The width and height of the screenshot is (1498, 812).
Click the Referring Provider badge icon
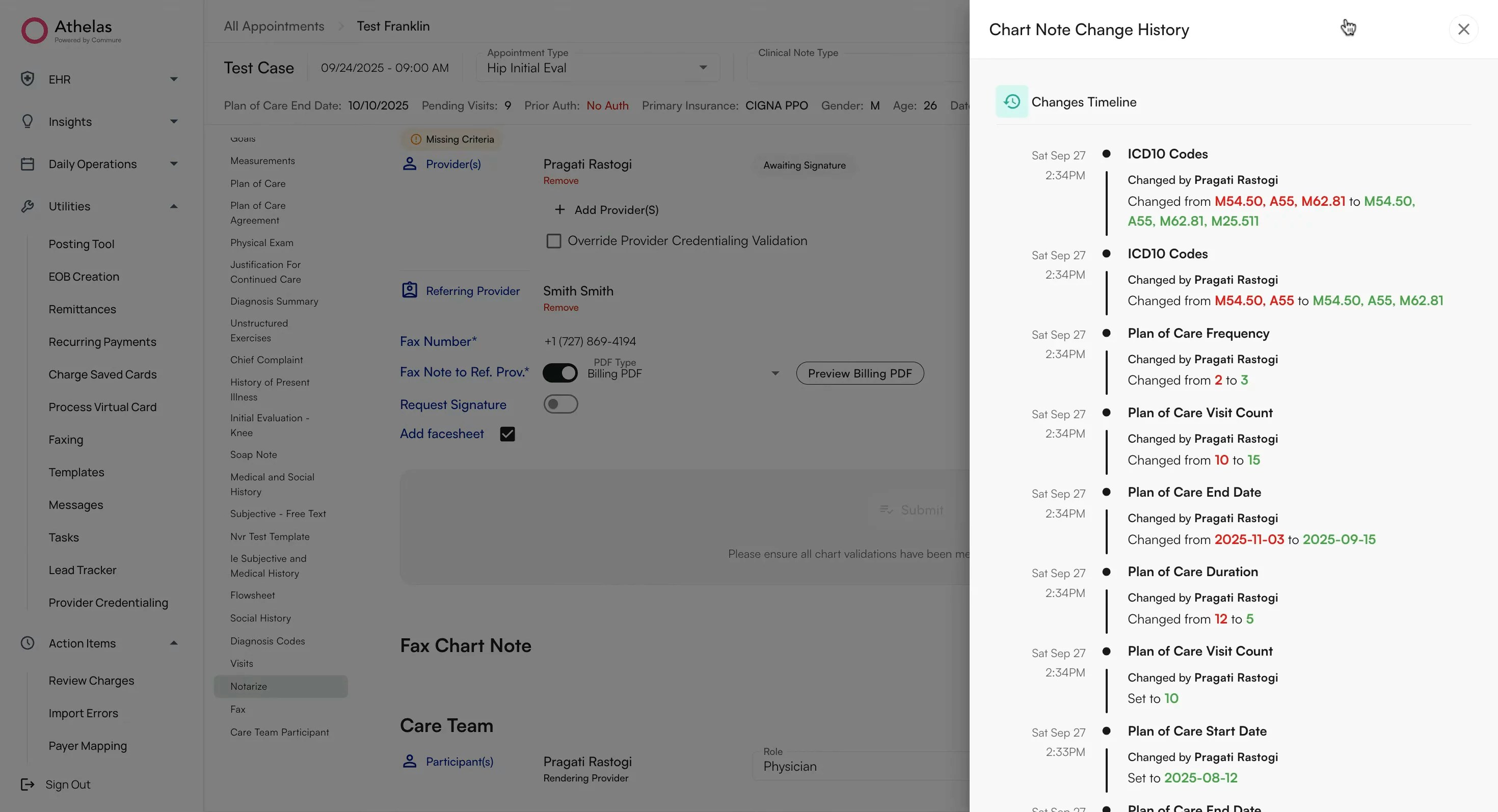[x=409, y=290]
